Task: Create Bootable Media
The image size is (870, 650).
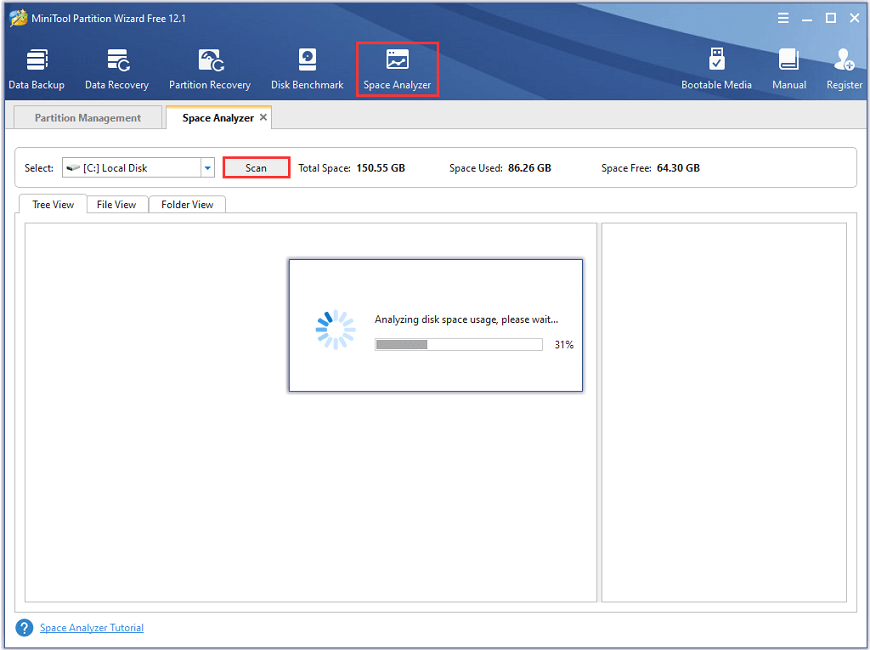Action: click(x=716, y=69)
